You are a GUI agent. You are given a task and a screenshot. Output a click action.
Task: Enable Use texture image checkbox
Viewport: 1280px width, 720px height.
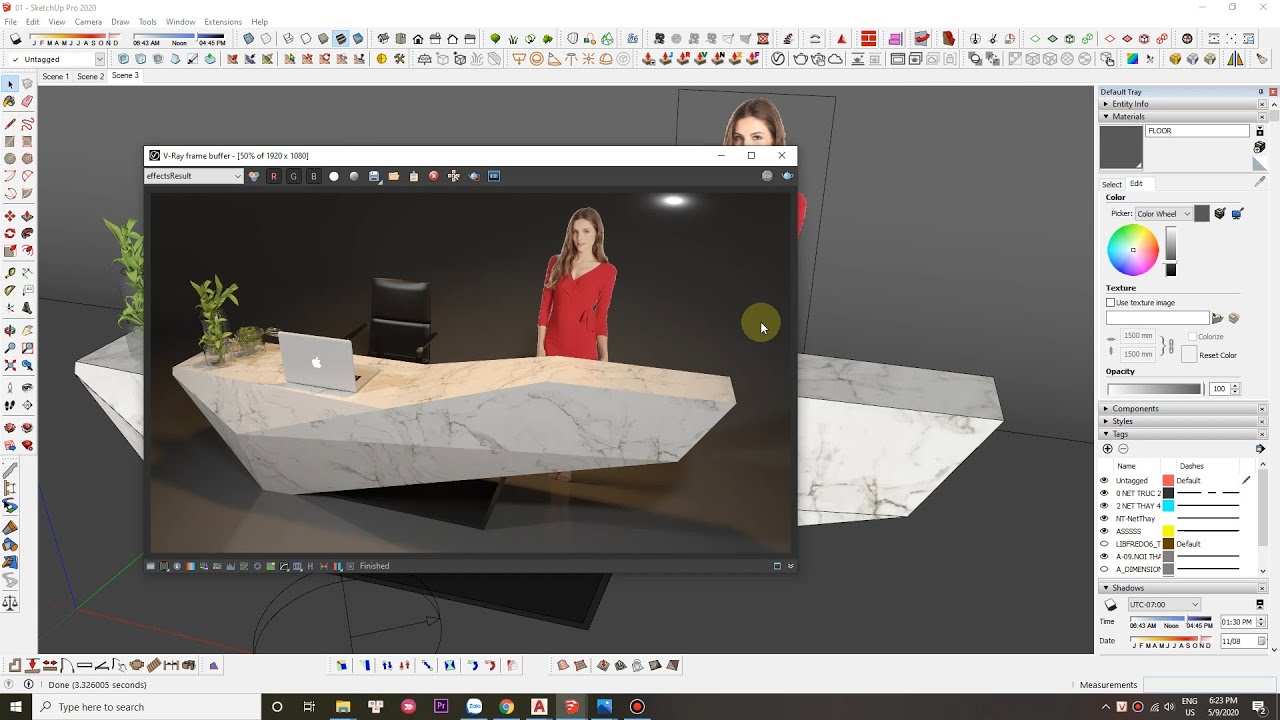coord(1110,303)
